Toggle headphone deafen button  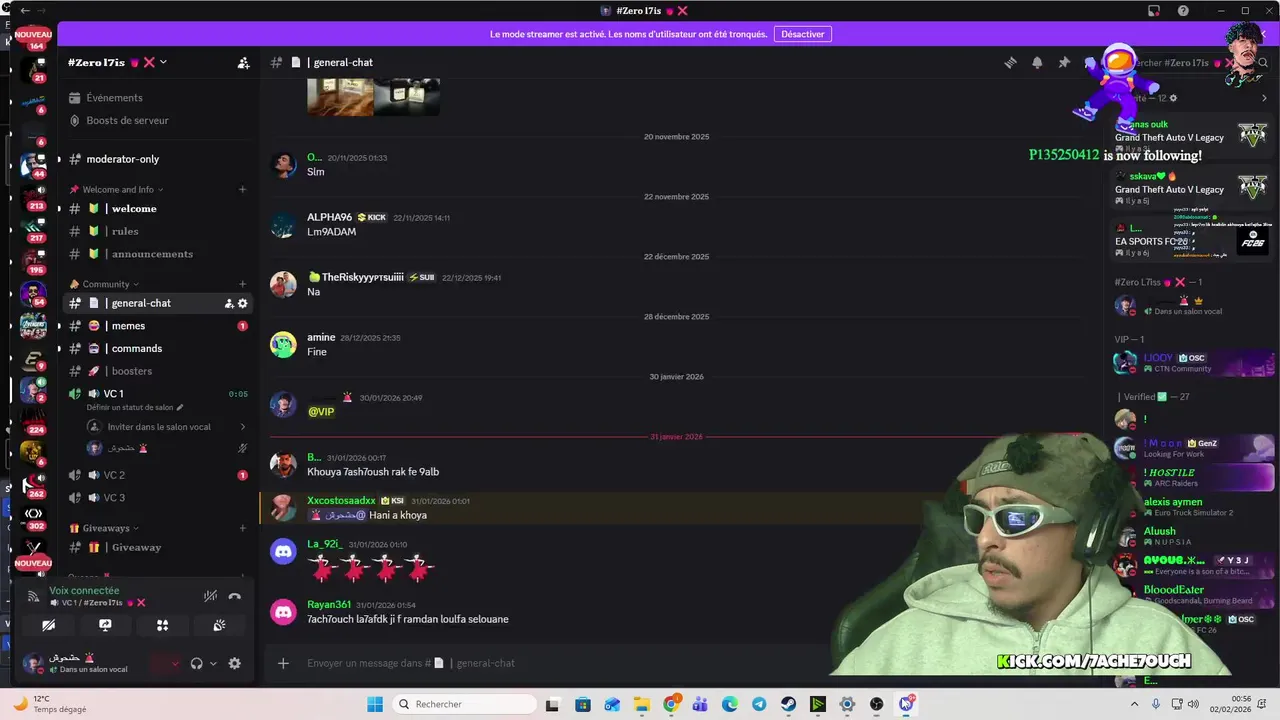tap(197, 663)
